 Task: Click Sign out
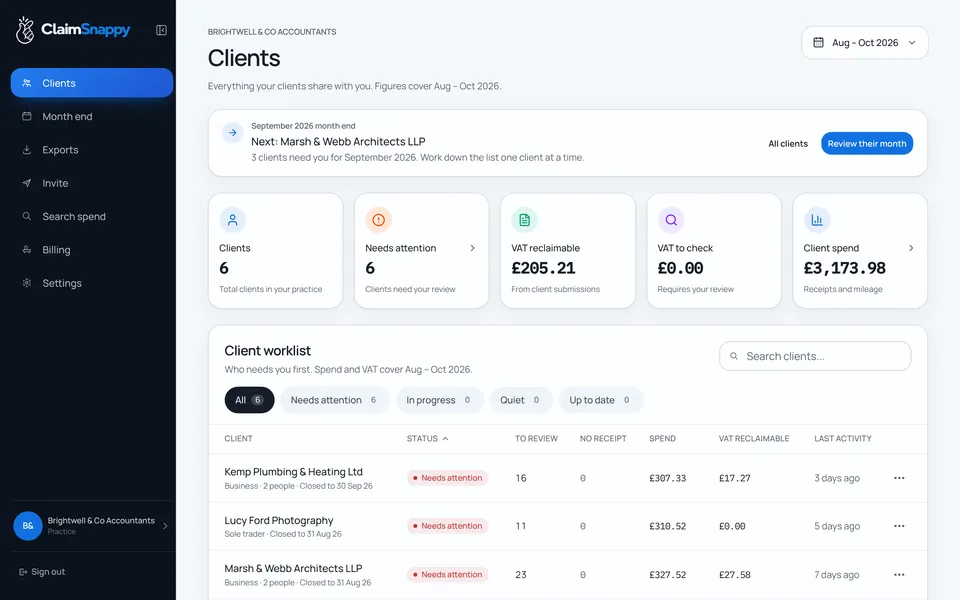[x=42, y=572]
